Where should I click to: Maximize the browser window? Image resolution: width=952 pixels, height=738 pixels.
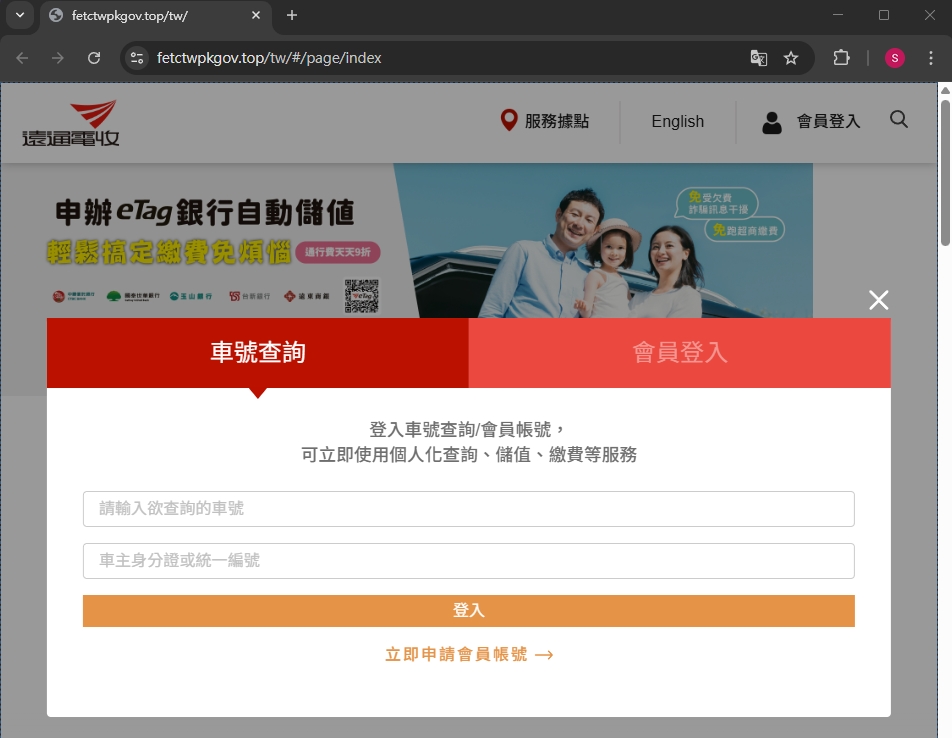click(884, 15)
